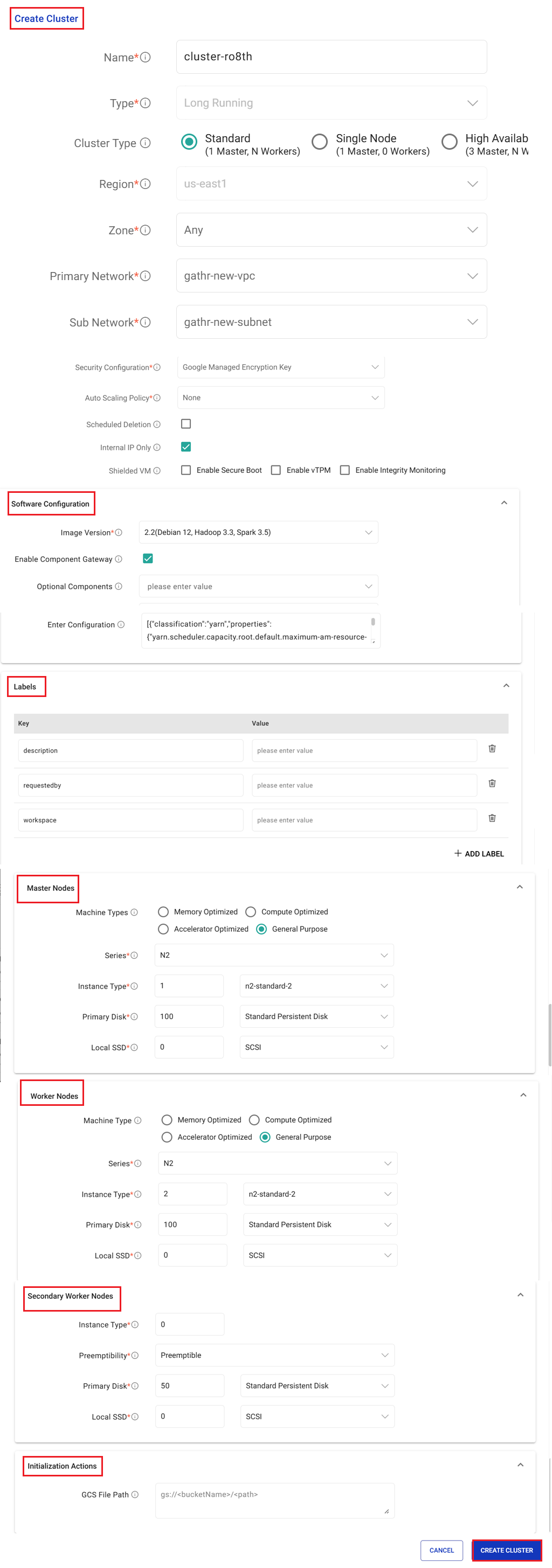This screenshot has width=552, height=1568.
Task: Select High Availability cluster type
Action: click(x=450, y=142)
